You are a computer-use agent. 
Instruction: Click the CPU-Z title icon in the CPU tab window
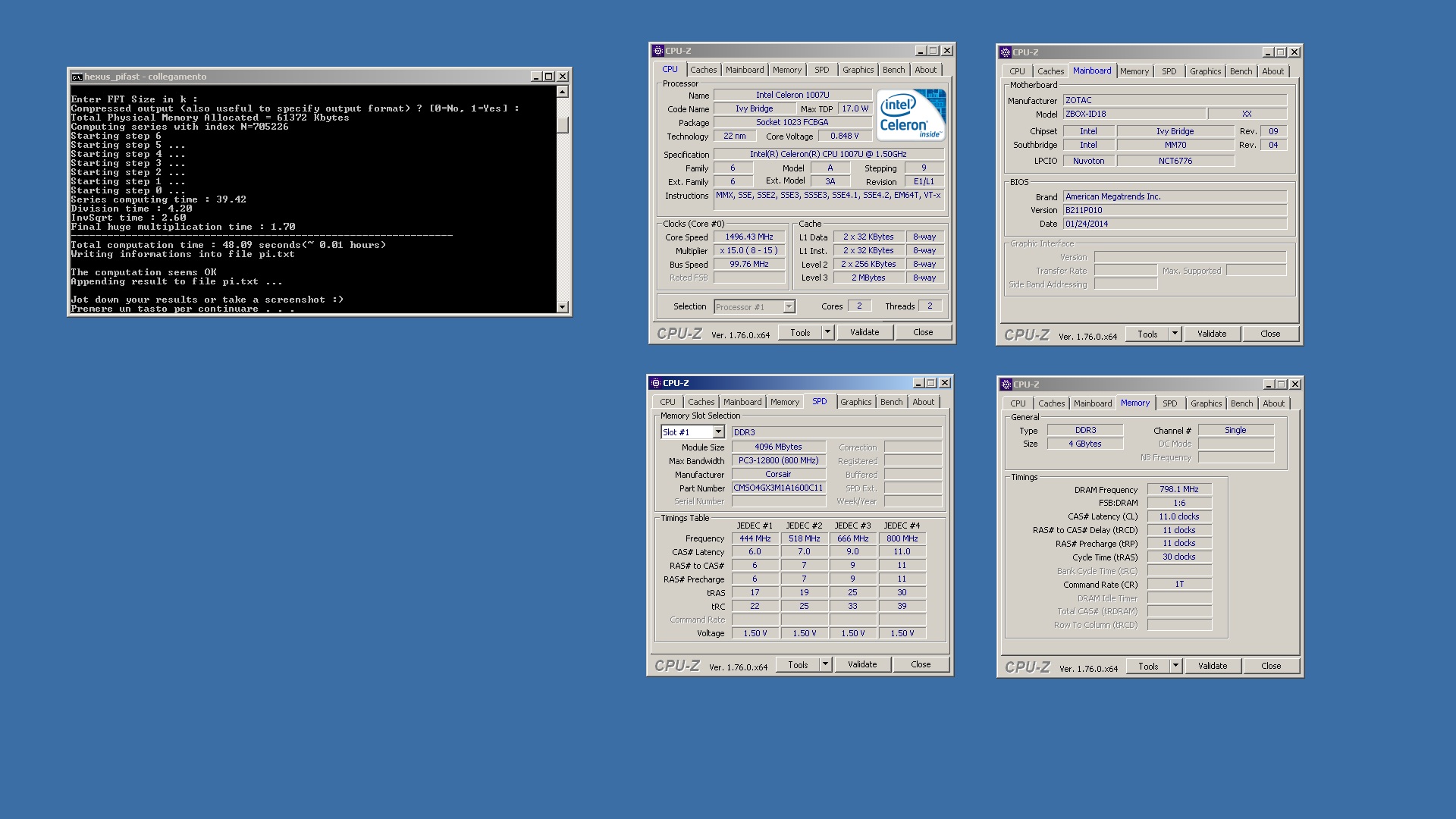pyautogui.click(x=658, y=51)
